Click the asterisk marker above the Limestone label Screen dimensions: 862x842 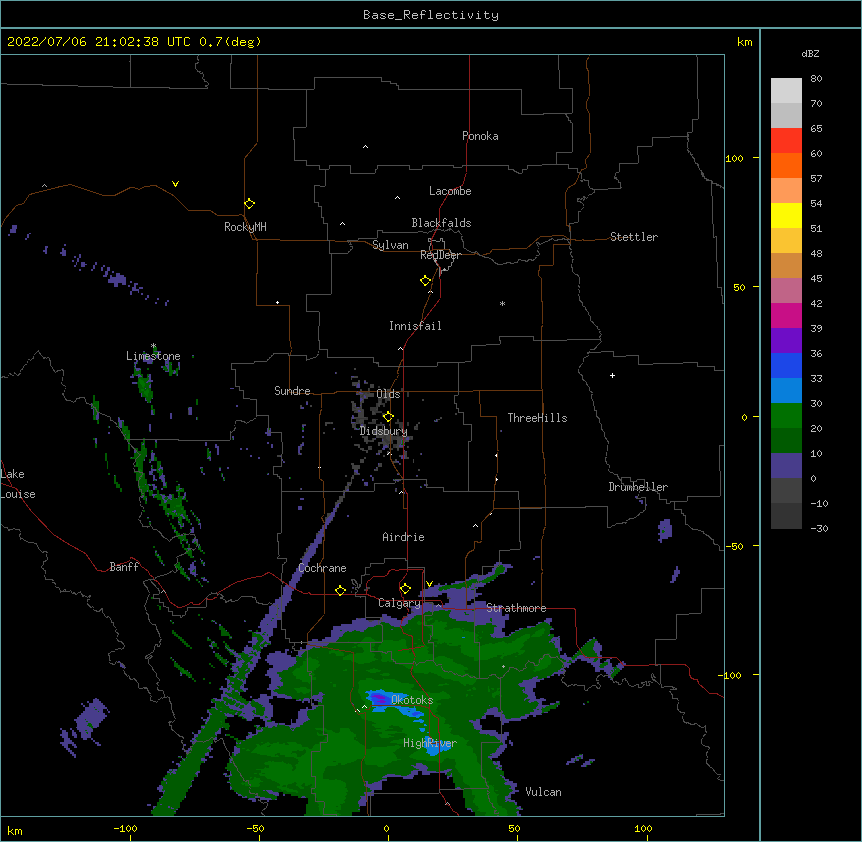pyautogui.click(x=153, y=346)
